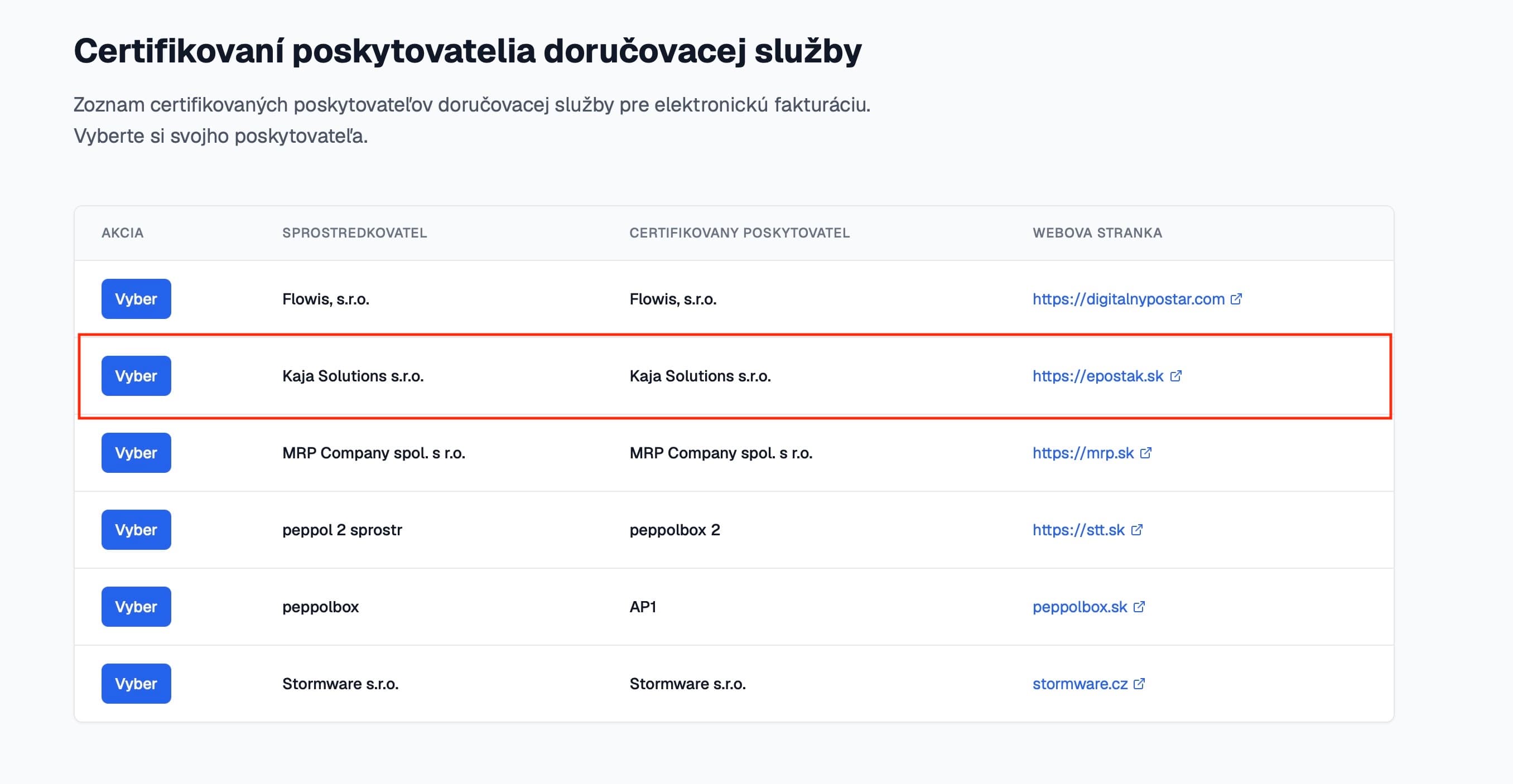Screen dimensions: 1513x784
Task: Click MRP Company spol. s r.o. intermediary cell
Action: (x=374, y=453)
